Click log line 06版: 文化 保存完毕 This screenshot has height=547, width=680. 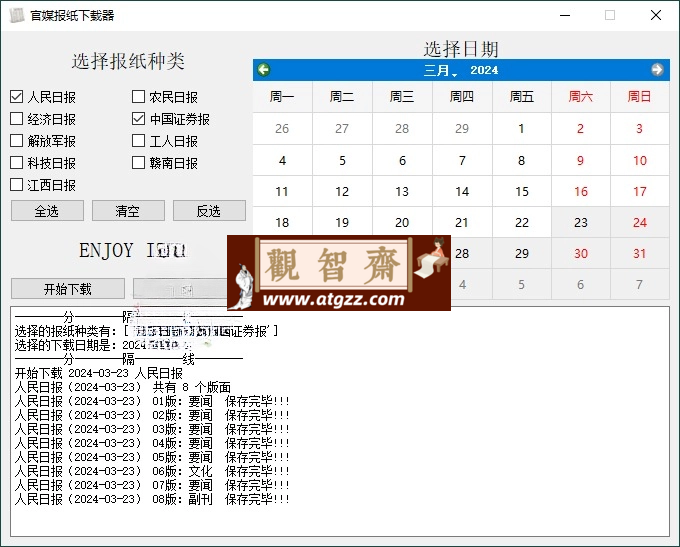pyautogui.click(x=152, y=471)
